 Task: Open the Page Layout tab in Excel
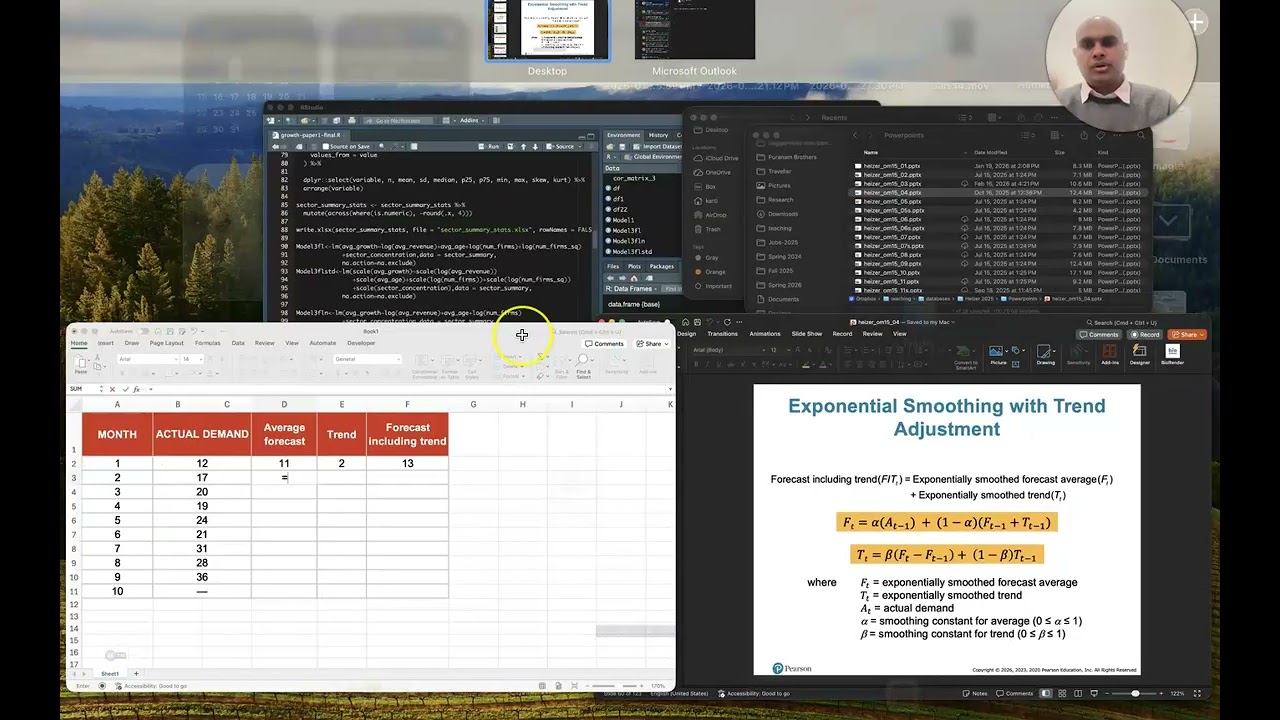coord(167,343)
